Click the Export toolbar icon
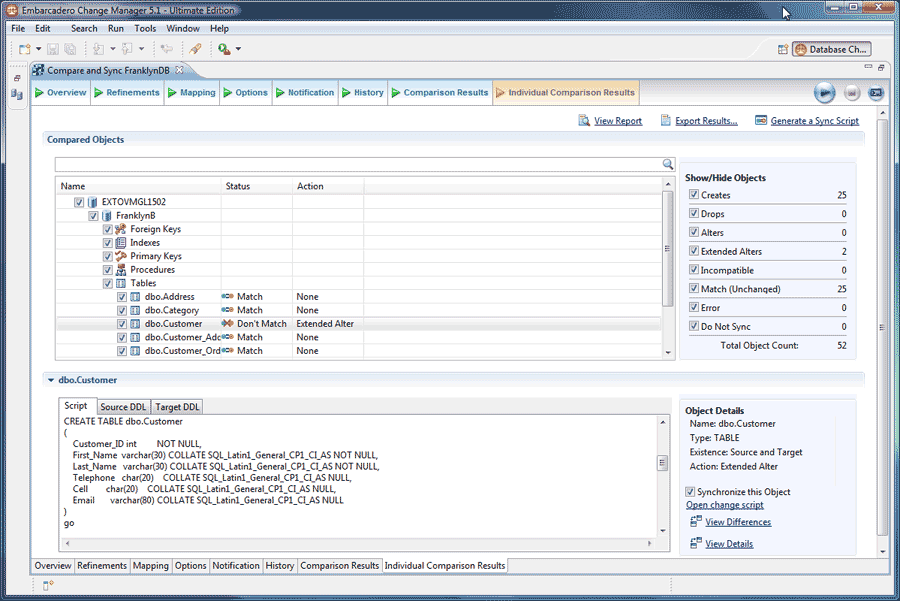This screenshot has width=900, height=601. (127, 49)
